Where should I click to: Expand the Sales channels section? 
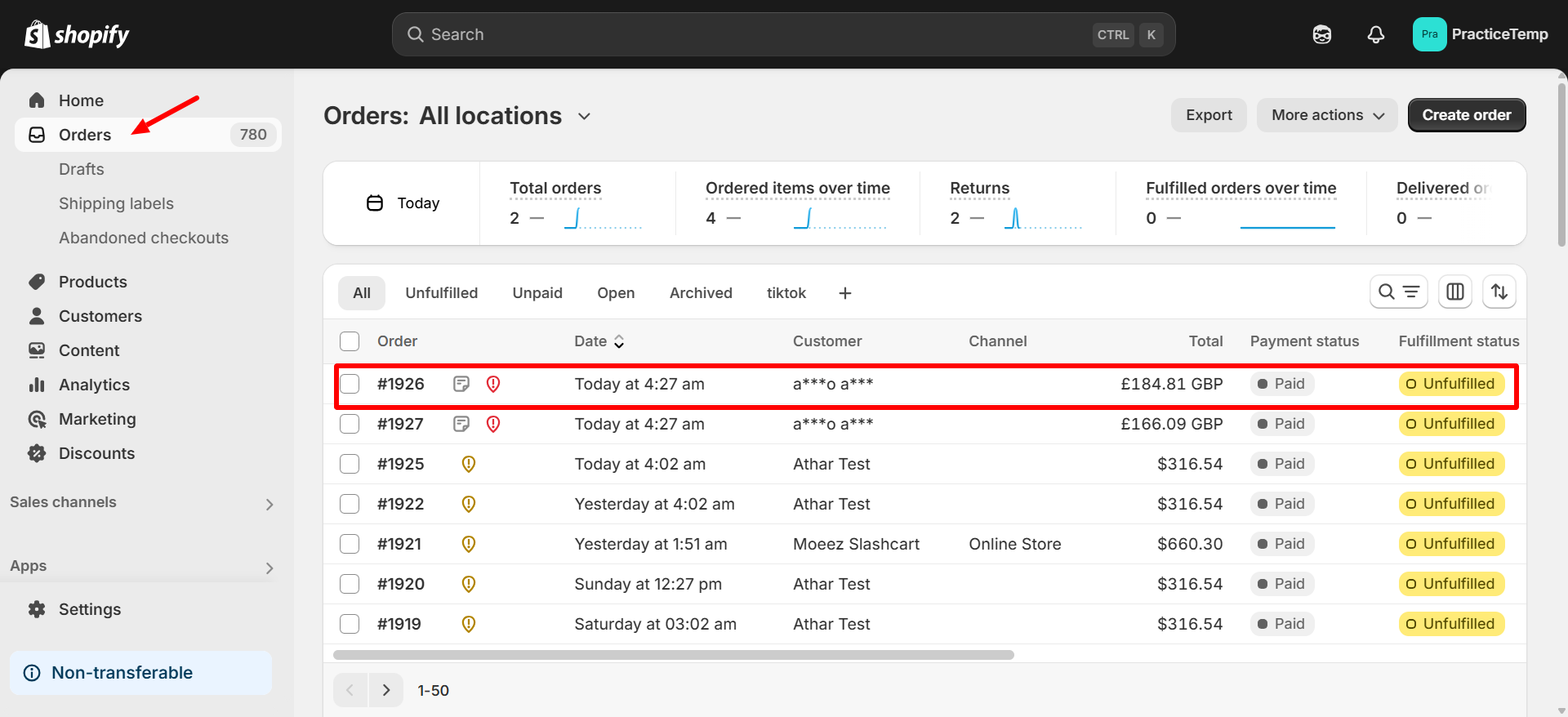[269, 504]
